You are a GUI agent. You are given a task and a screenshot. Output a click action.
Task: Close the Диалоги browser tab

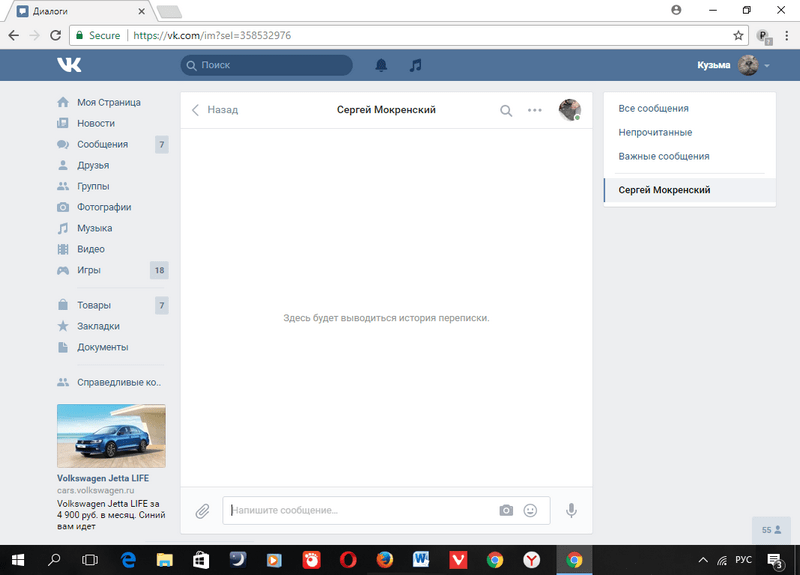pos(141,11)
